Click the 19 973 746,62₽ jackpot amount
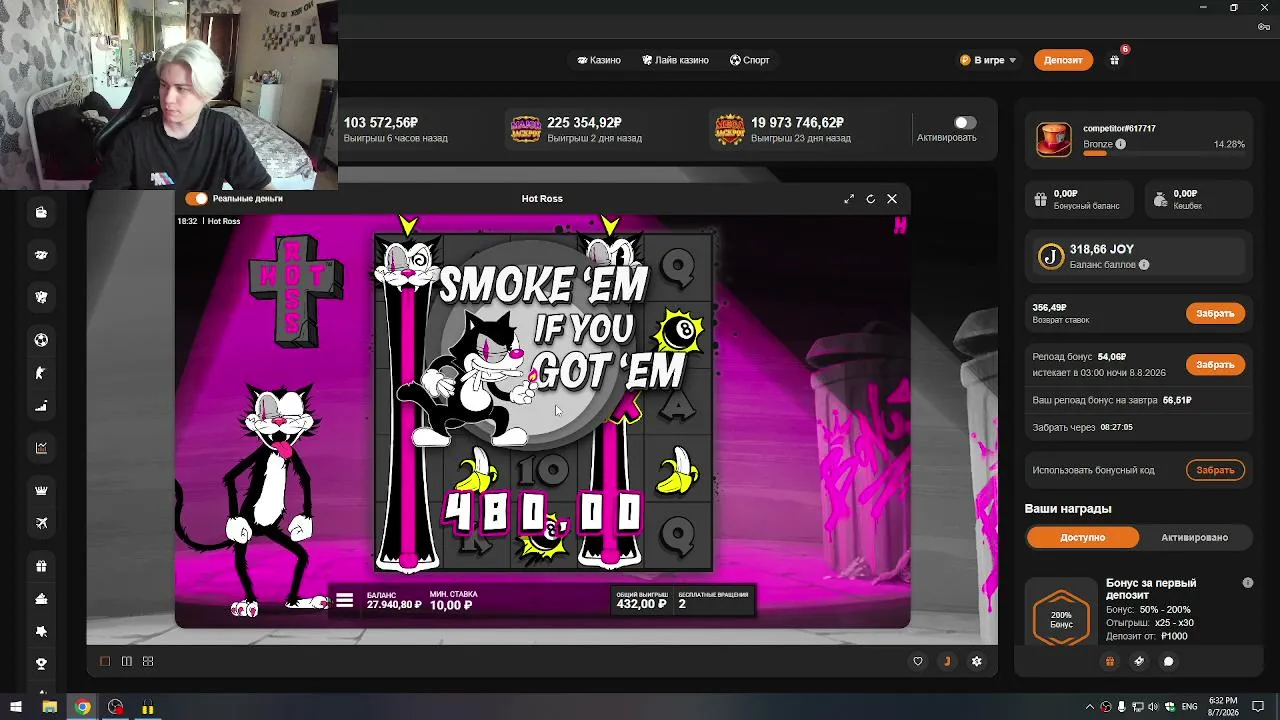 point(798,123)
